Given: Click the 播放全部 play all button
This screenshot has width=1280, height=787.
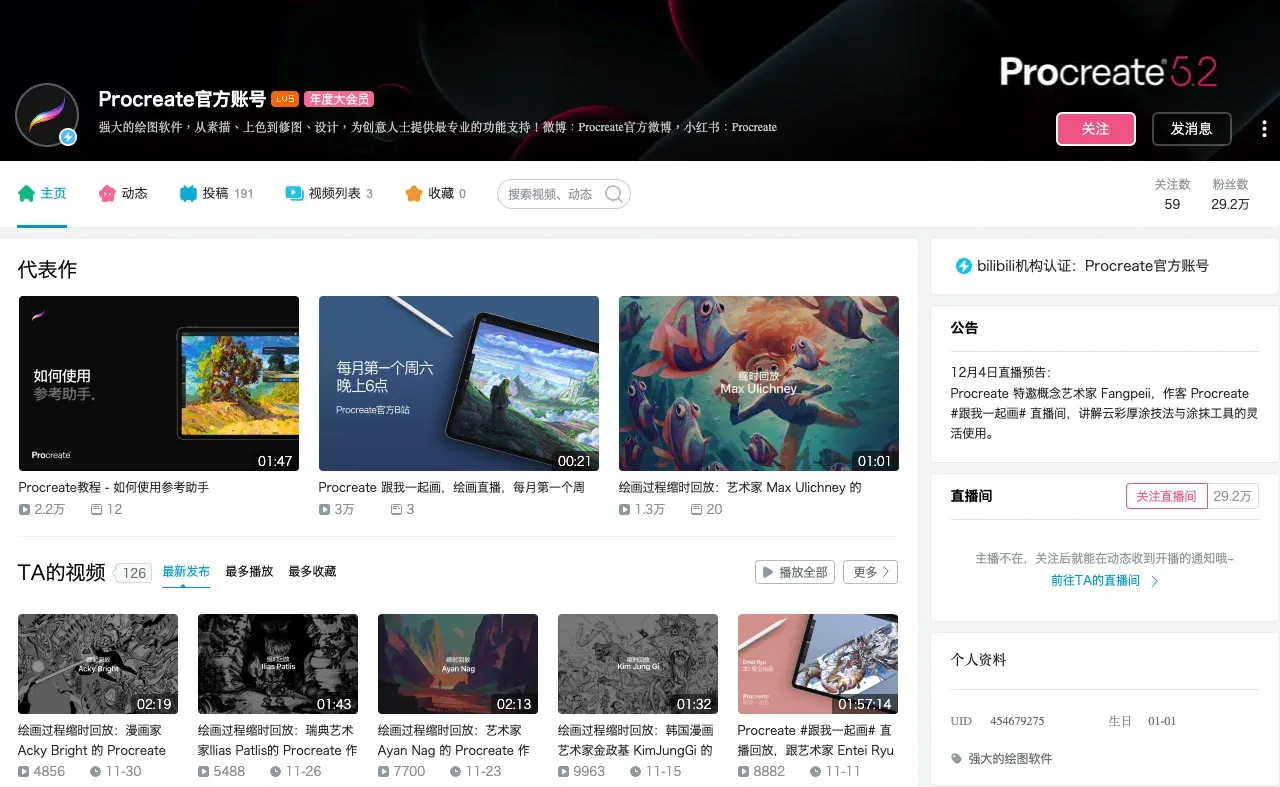Looking at the screenshot, I should click(795, 572).
